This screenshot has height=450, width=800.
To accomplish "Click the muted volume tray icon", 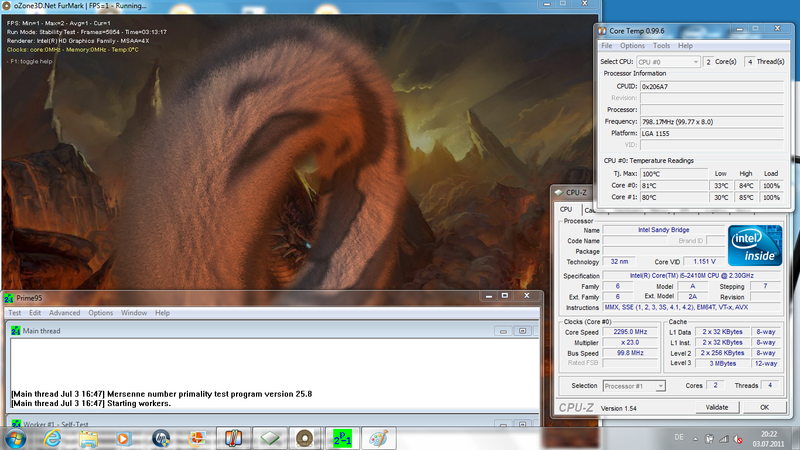I will tap(738, 439).
